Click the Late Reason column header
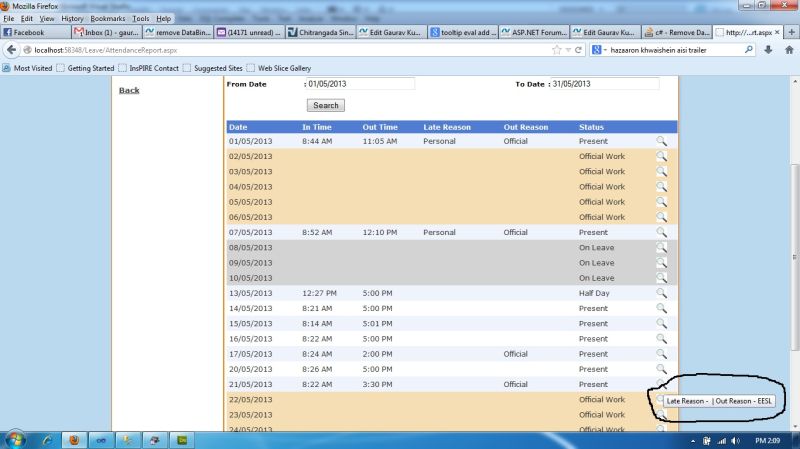 tap(447, 127)
